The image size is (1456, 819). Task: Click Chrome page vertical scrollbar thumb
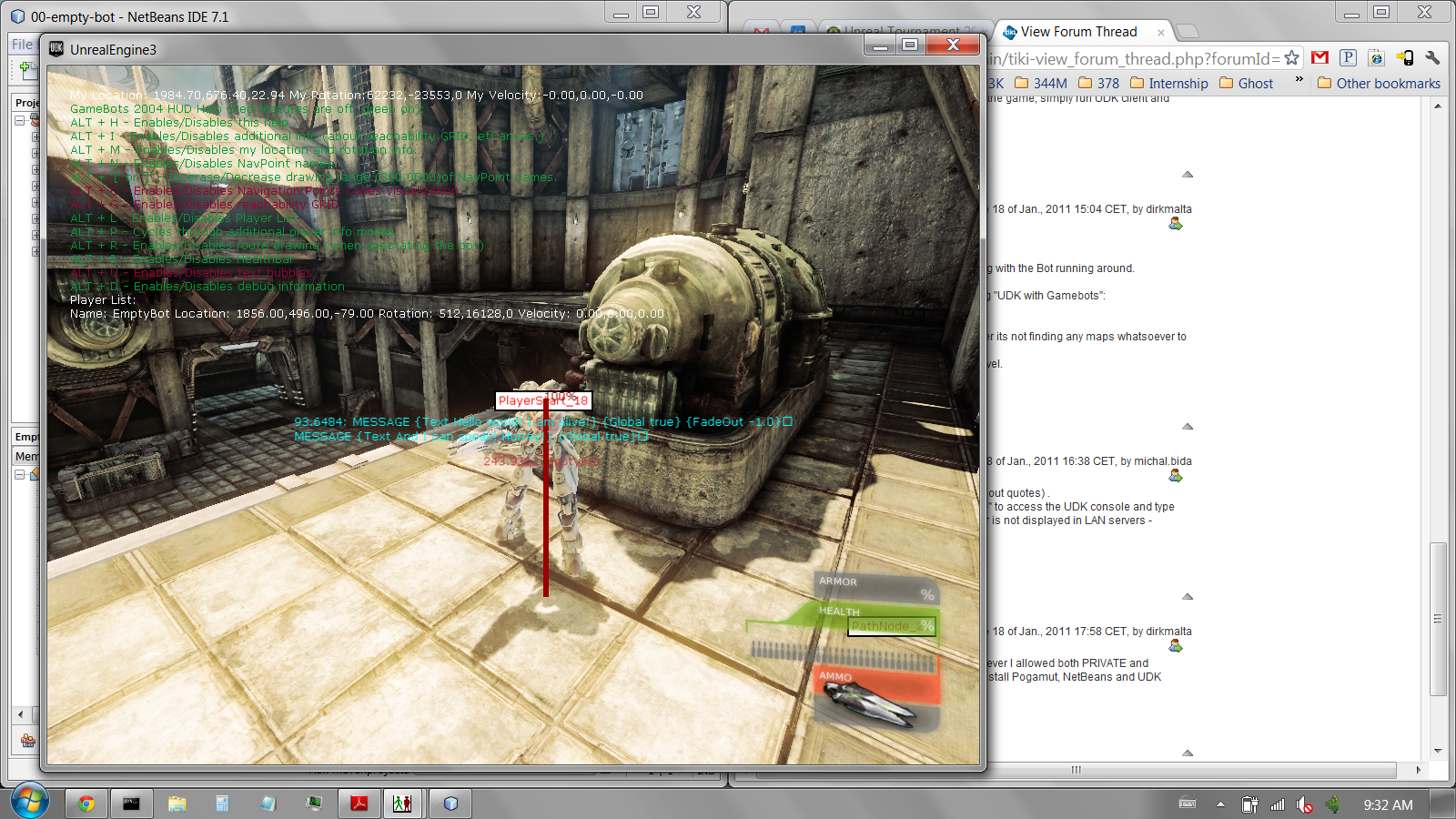[1438, 619]
